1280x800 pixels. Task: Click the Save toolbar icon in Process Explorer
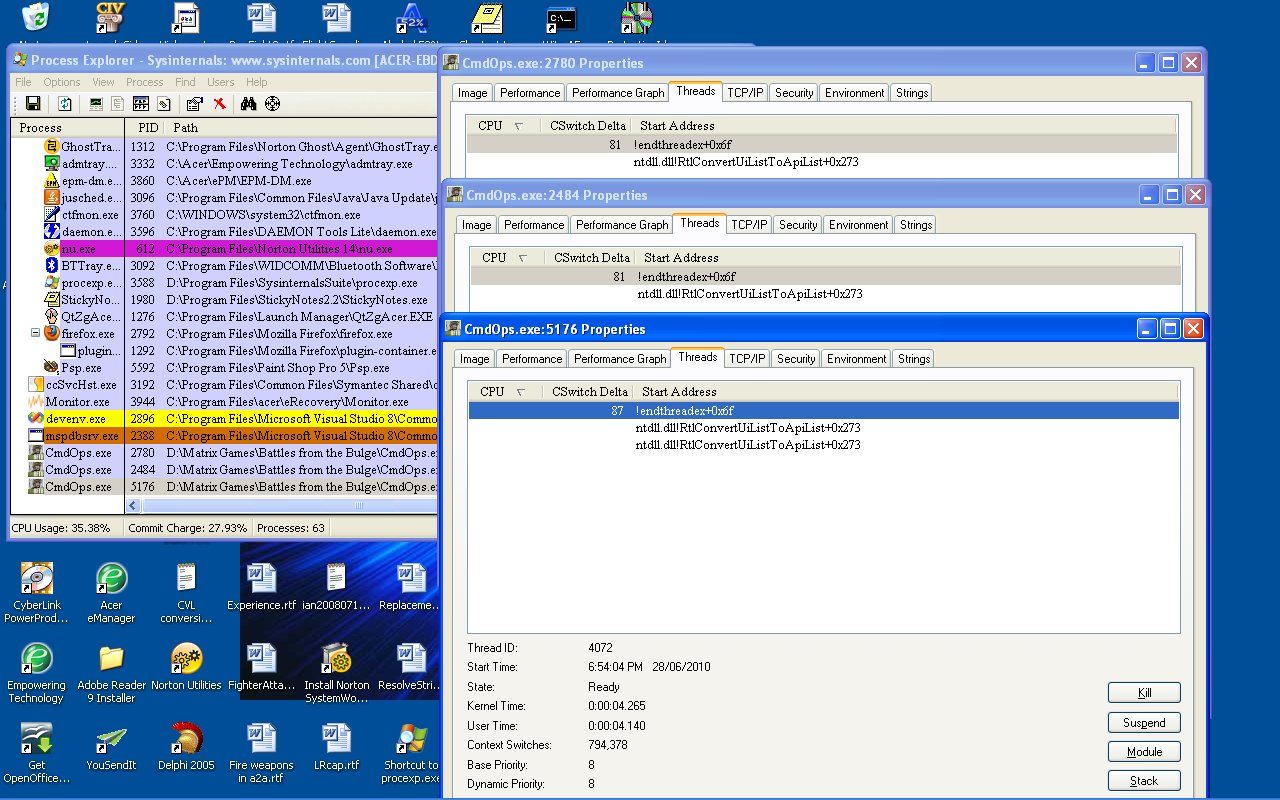pyautogui.click(x=33, y=104)
